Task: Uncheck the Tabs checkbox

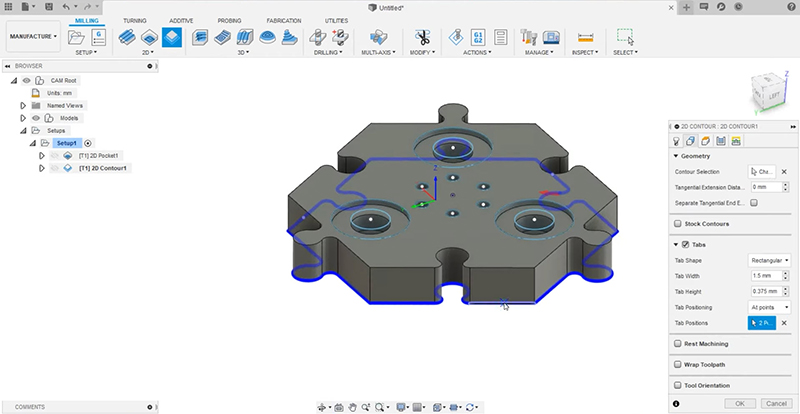Action: (679, 245)
